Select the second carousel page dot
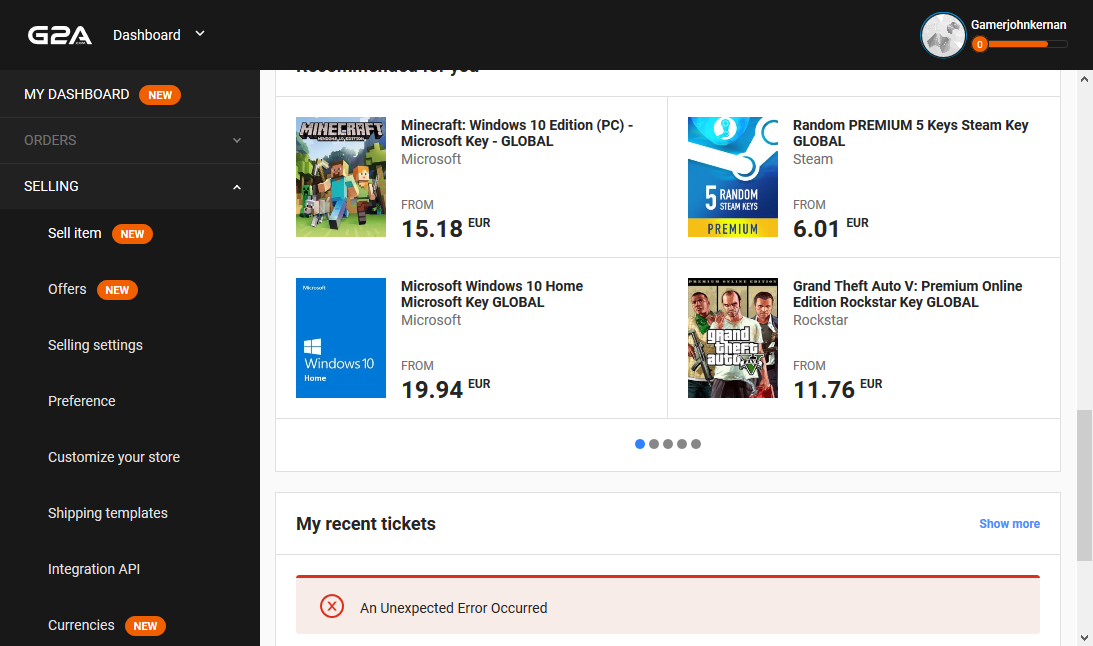The height and width of the screenshot is (646, 1093). click(654, 444)
